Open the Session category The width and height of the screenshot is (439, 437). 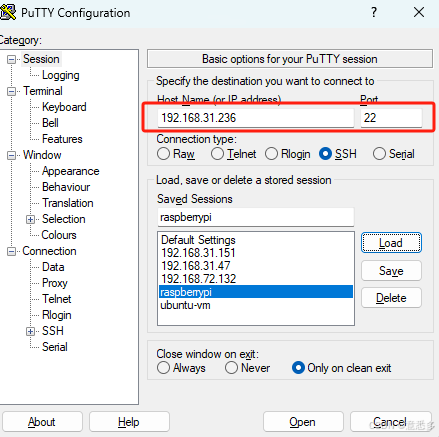pyautogui.click(x=41, y=59)
